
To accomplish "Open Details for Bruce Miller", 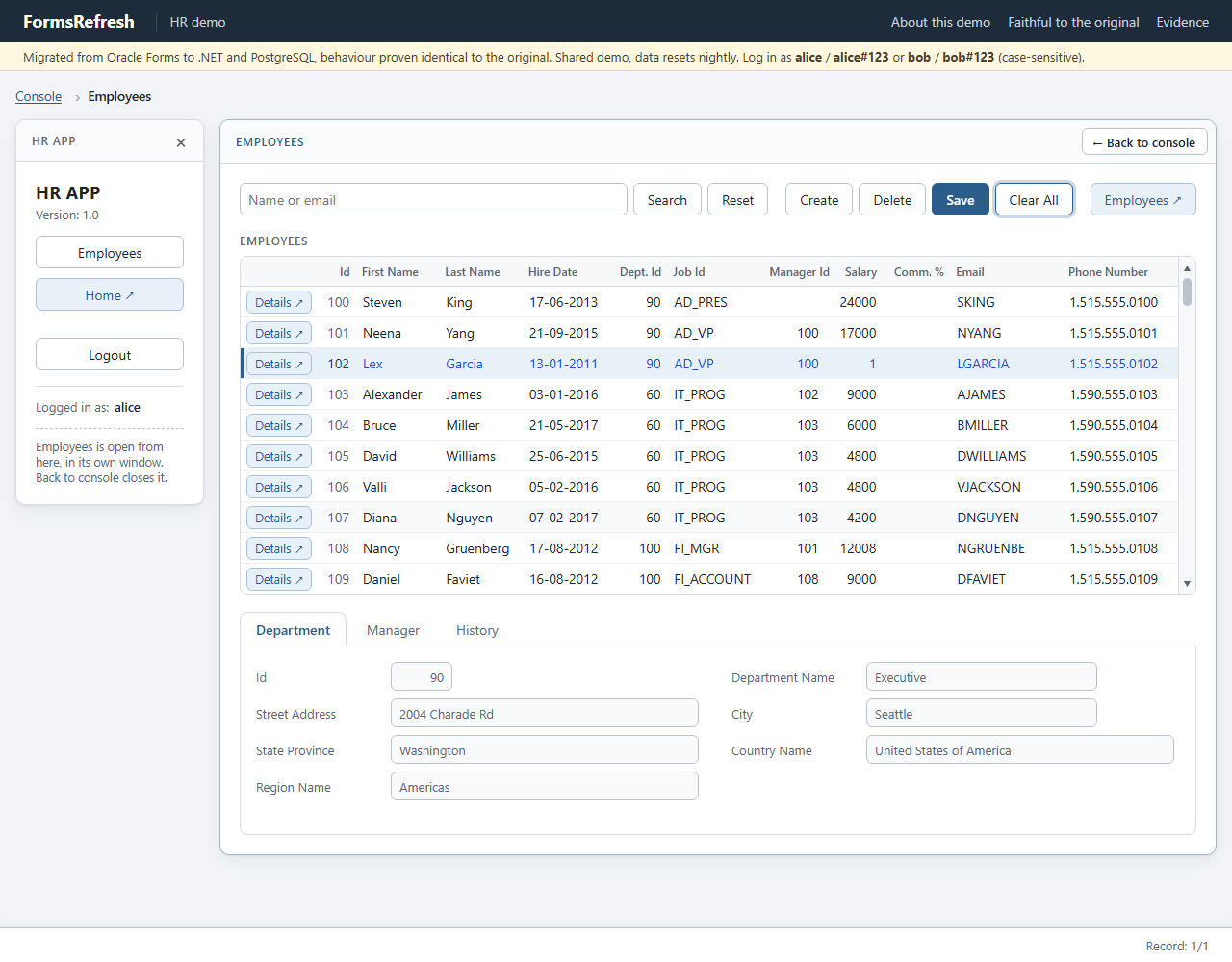I will [x=279, y=425].
